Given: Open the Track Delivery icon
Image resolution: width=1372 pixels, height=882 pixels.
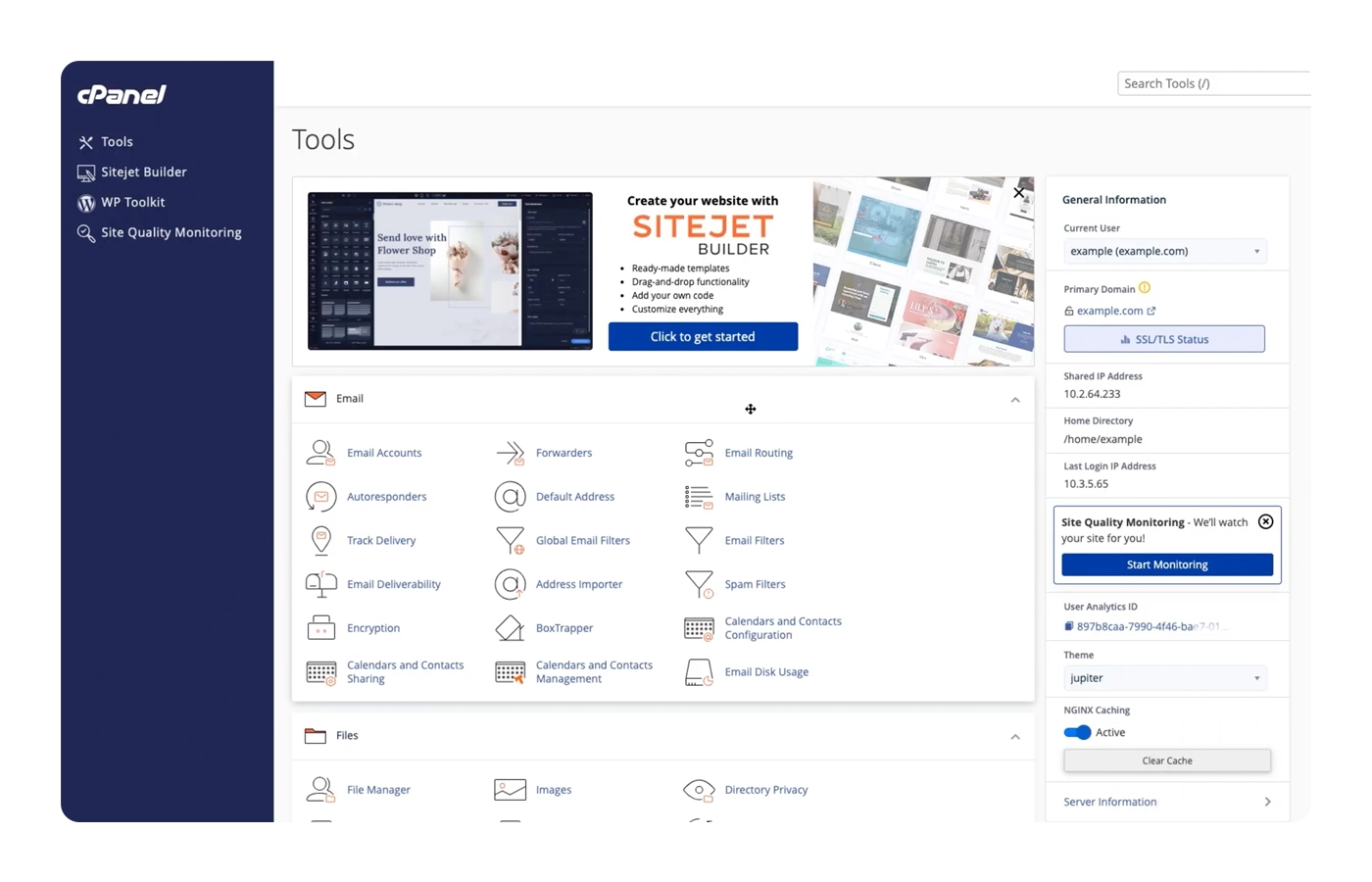Looking at the screenshot, I should (320, 540).
